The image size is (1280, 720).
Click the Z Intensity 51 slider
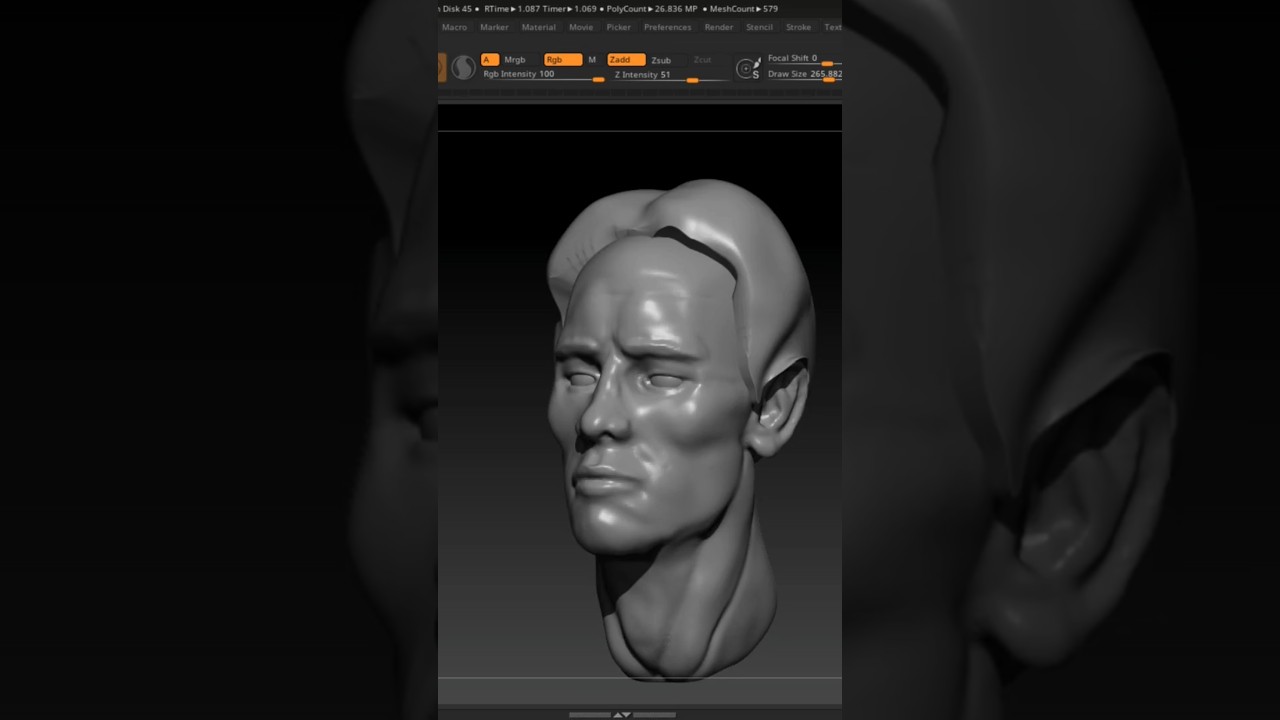671,75
